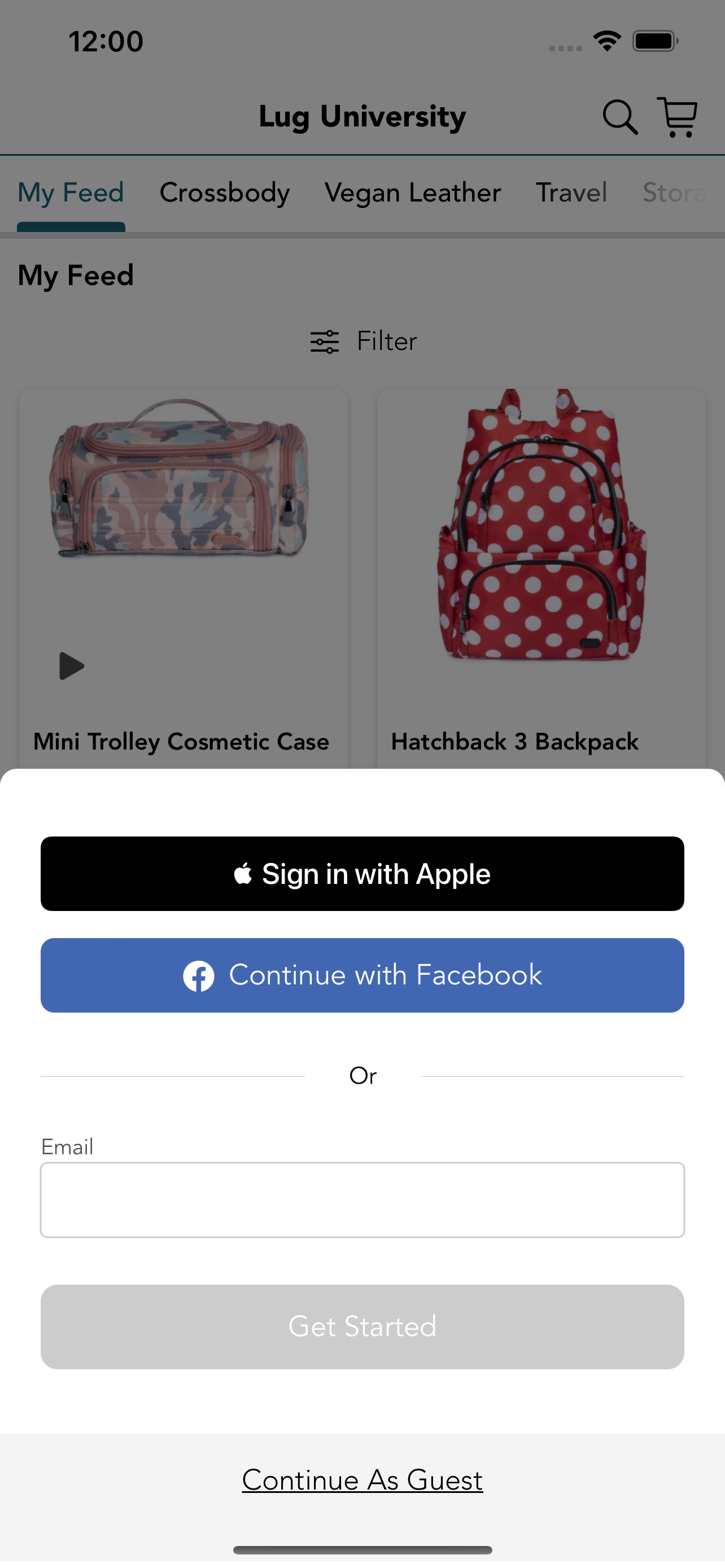Tap the Facebook logo icon

pyautogui.click(x=198, y=976)
